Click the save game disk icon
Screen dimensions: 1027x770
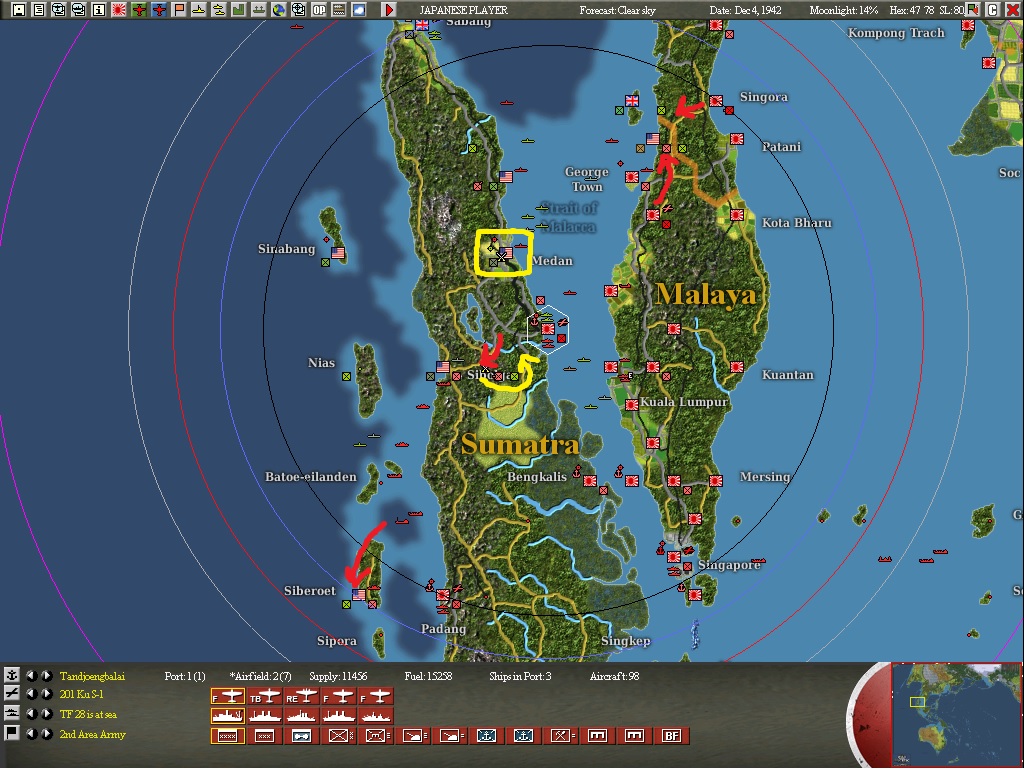pos(18,9)
